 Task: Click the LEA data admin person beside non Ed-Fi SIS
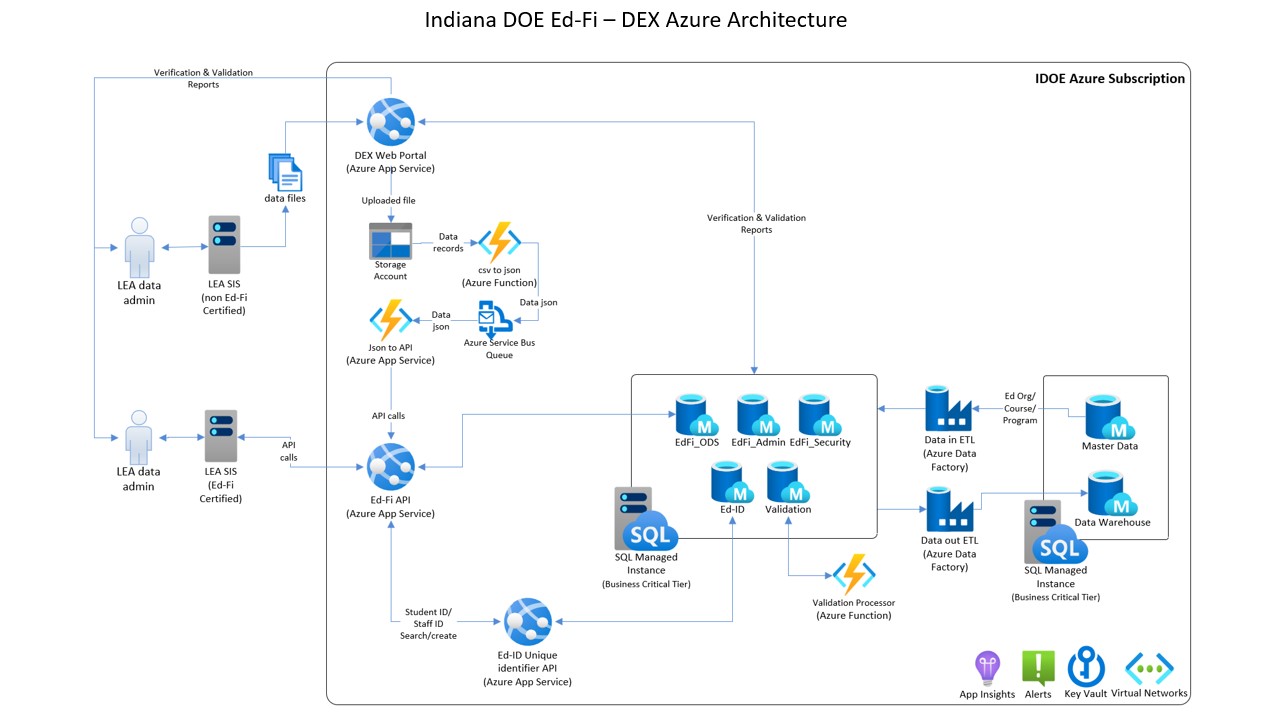tap(139, 248)
